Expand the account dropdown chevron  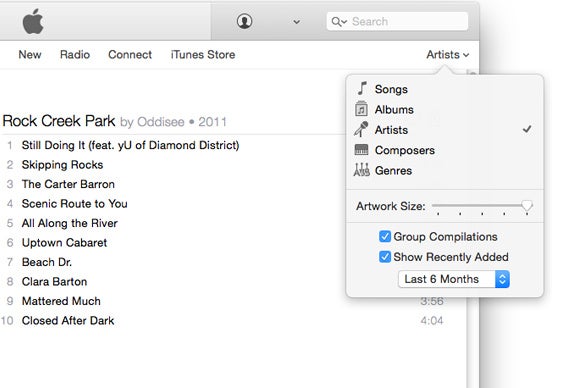click(x=296, y=22)
